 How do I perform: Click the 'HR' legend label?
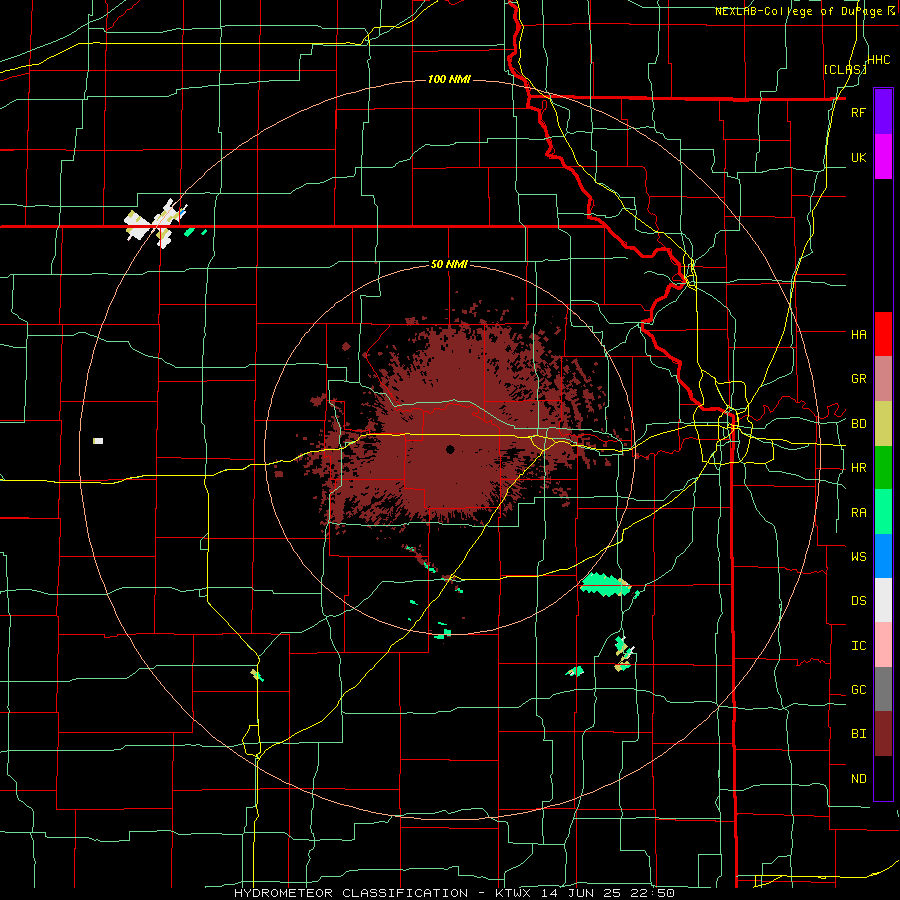coord(858,468)
